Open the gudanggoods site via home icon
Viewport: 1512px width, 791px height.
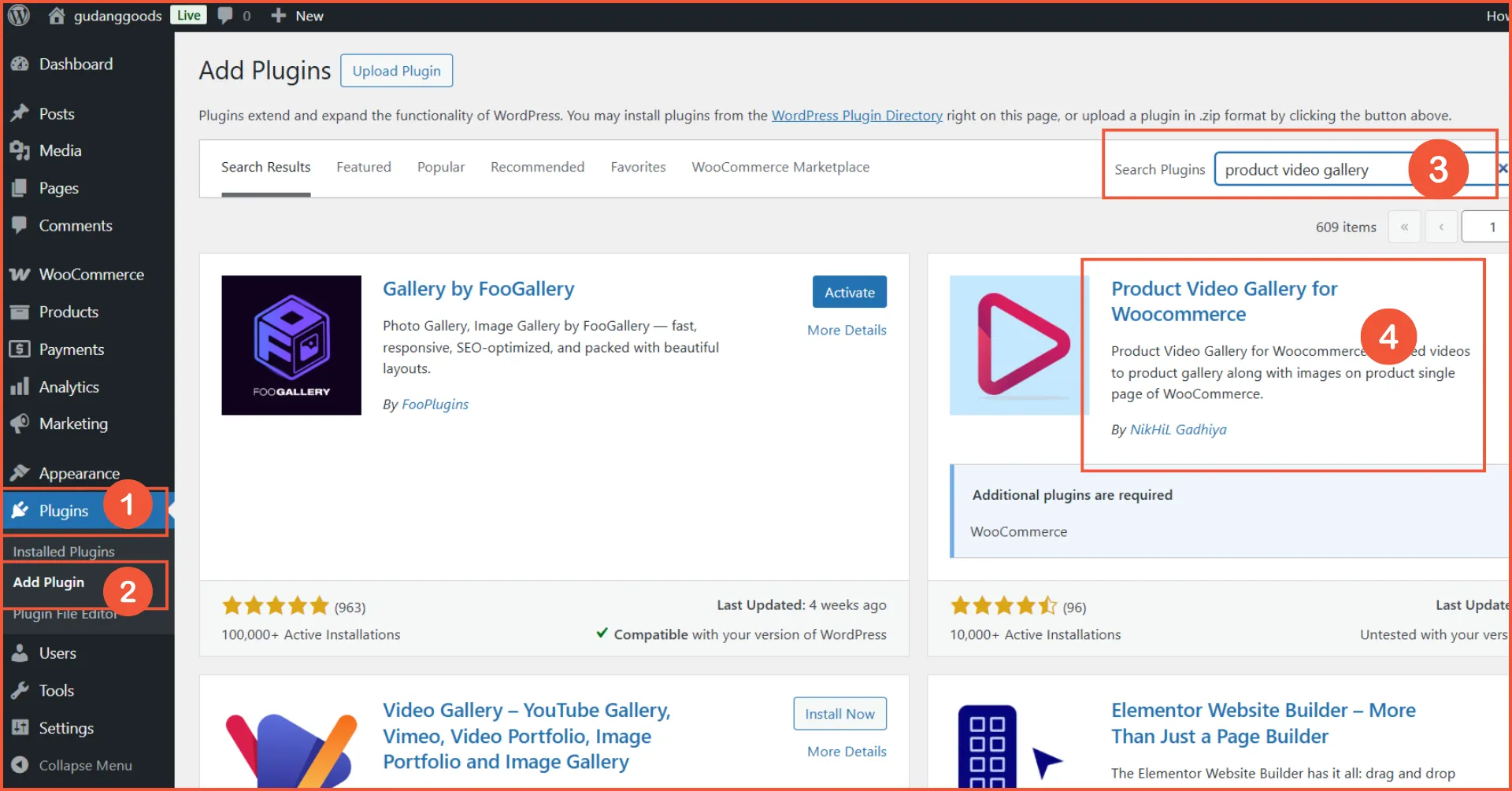click(55, 15)
